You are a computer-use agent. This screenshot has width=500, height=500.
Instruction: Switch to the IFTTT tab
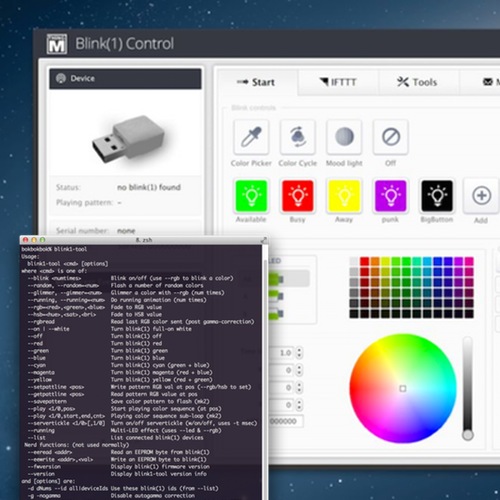tap(338, 82)
